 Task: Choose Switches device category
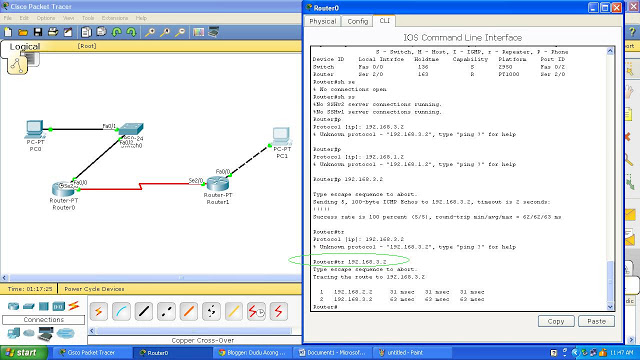(29, 306)
